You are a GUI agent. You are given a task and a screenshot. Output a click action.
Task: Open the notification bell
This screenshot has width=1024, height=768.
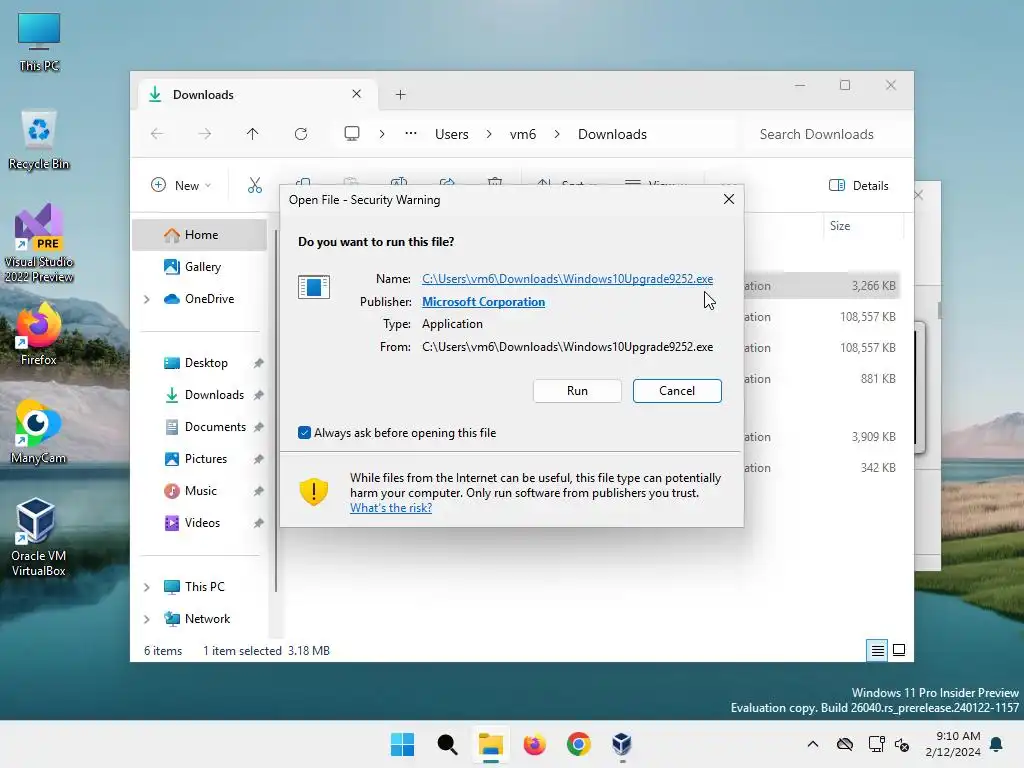[x=997, y=744]
